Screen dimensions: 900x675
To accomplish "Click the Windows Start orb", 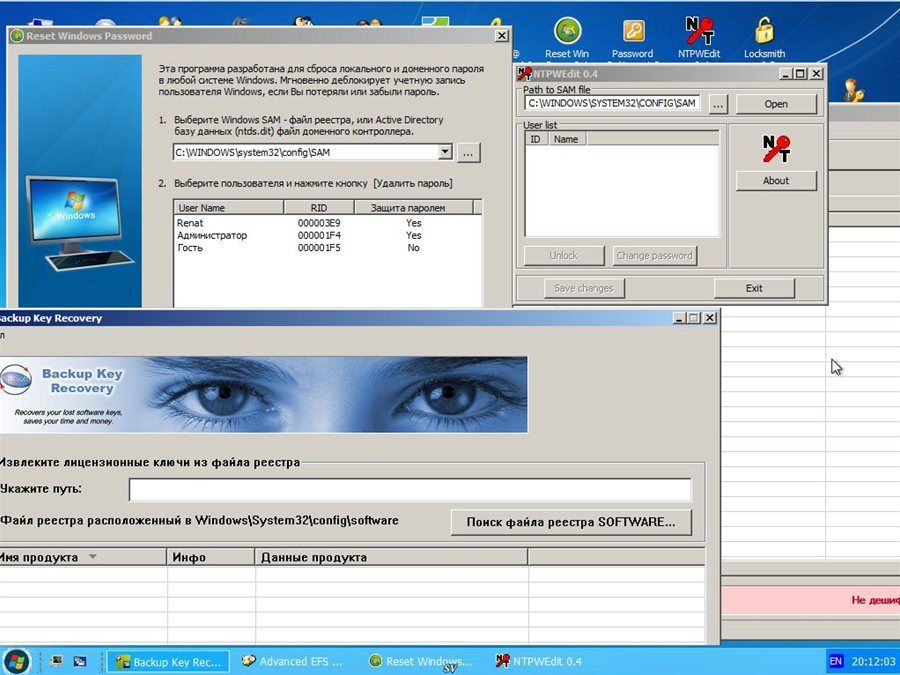I will click(x=16, y=661).
